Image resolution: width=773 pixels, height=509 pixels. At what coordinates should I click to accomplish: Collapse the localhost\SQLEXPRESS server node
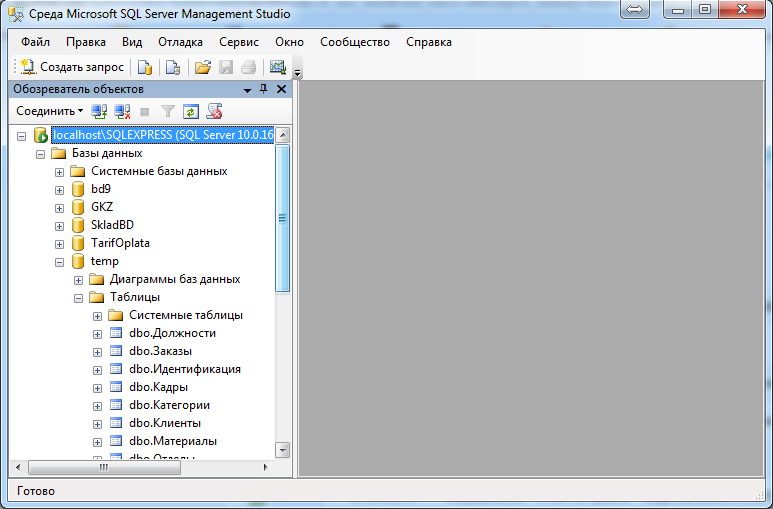pos(21,136)
